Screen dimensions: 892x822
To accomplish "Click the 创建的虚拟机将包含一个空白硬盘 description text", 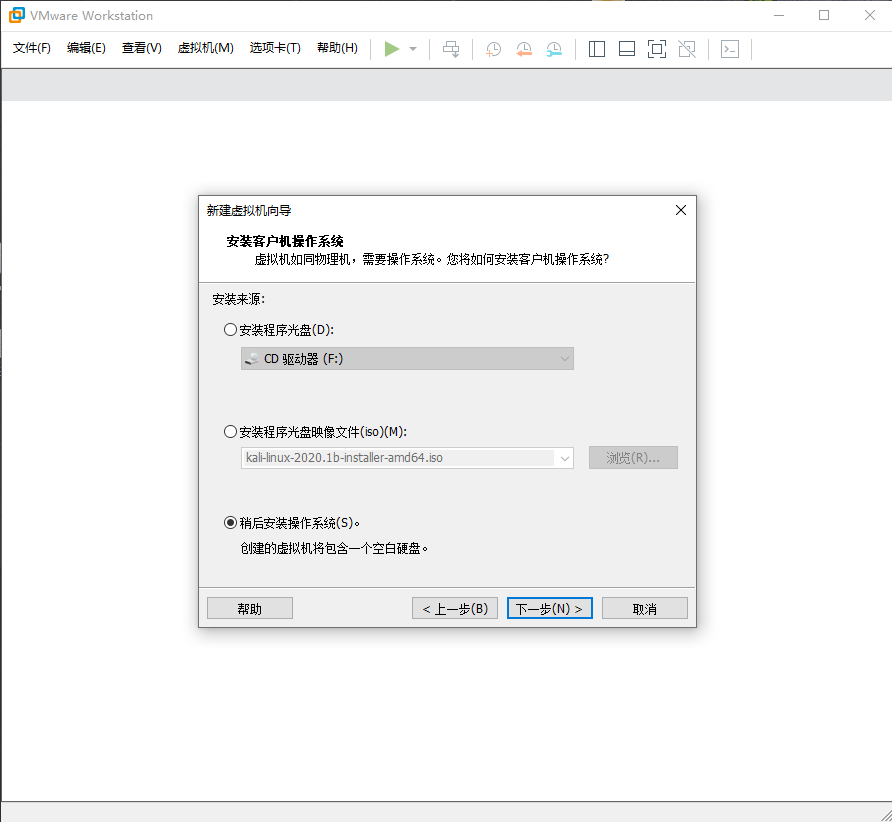I will [334, 548].
